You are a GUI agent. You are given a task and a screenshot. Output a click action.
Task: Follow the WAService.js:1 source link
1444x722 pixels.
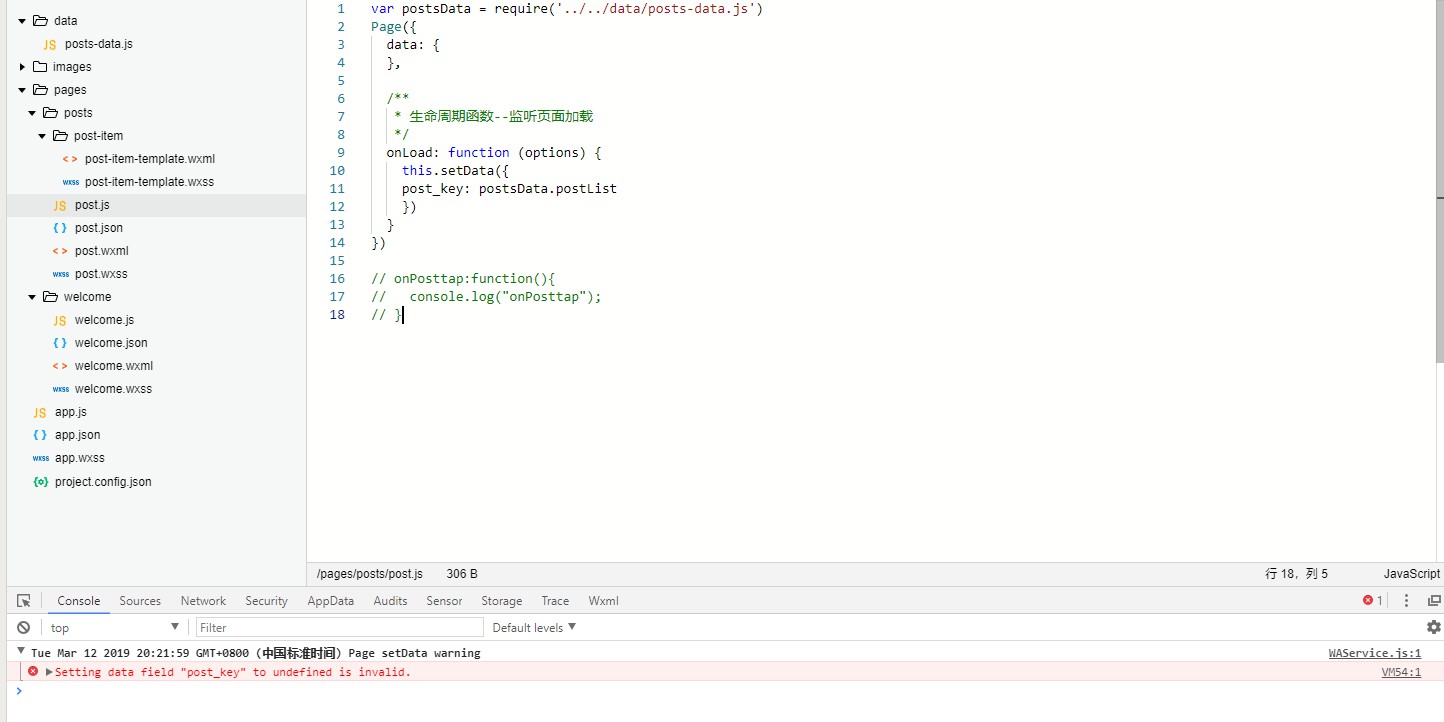1374,653
